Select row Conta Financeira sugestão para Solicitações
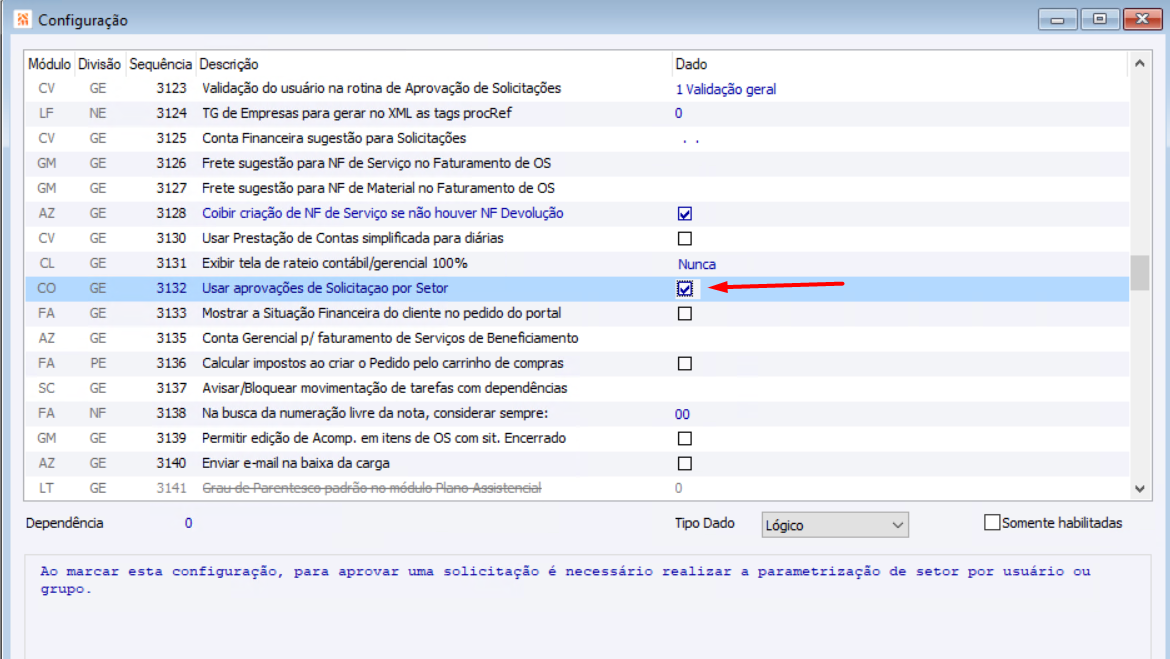This screenshot has width=1170, height=659. pyautogui.click(x=577, y=139)
